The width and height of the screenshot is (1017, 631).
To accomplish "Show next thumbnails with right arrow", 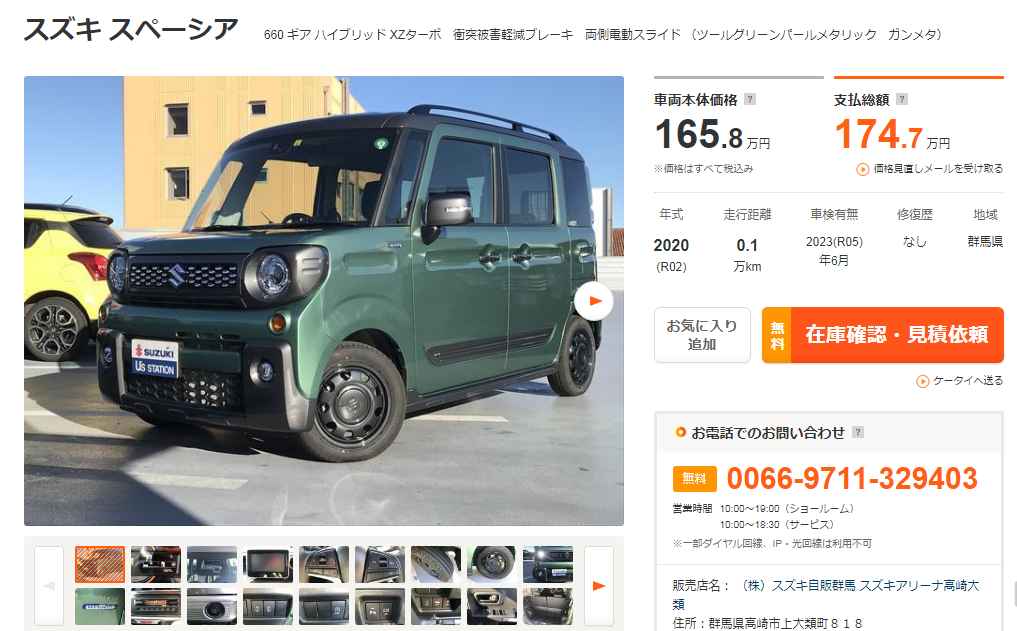I will point(599,586).
